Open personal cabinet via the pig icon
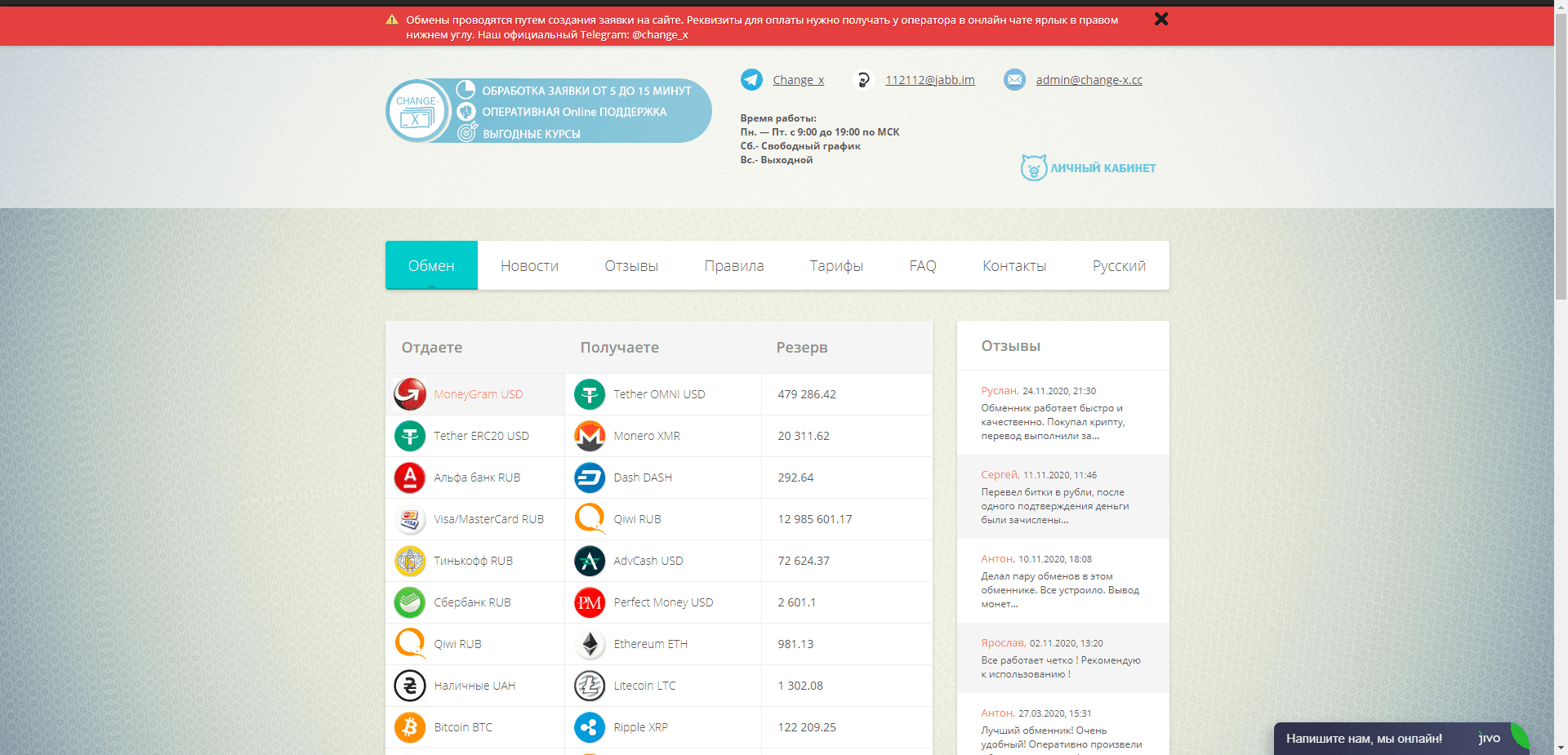This screenshot has width=1568, height=755. click(1036, 167)
